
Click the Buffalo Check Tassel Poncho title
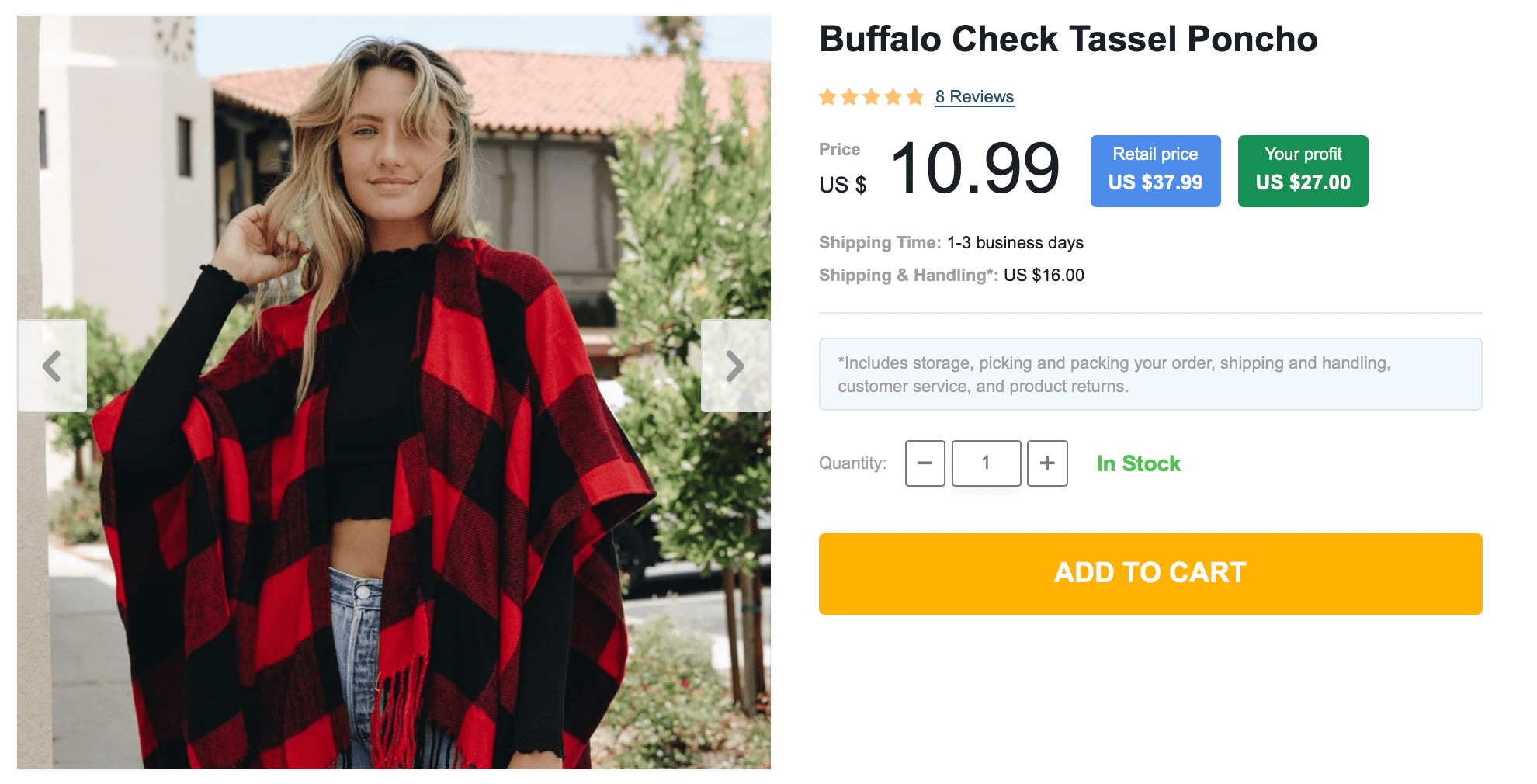[x=1068, y=40]
